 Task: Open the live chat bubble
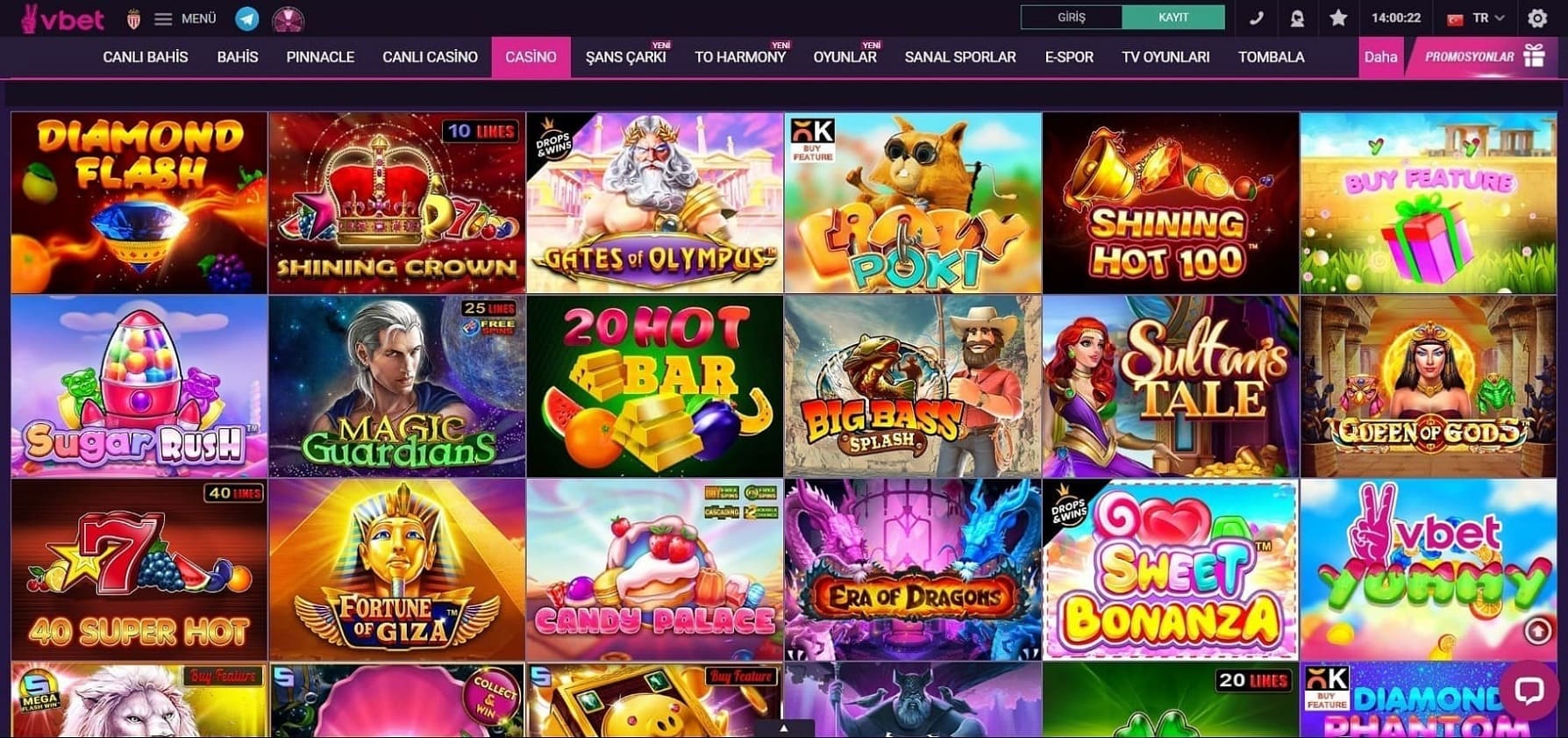click(1529, 690)
